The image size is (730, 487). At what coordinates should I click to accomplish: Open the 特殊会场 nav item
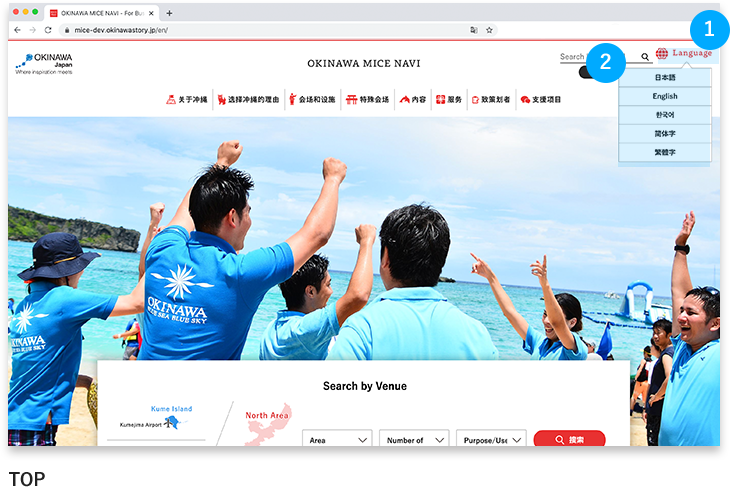tap(367, 99)
